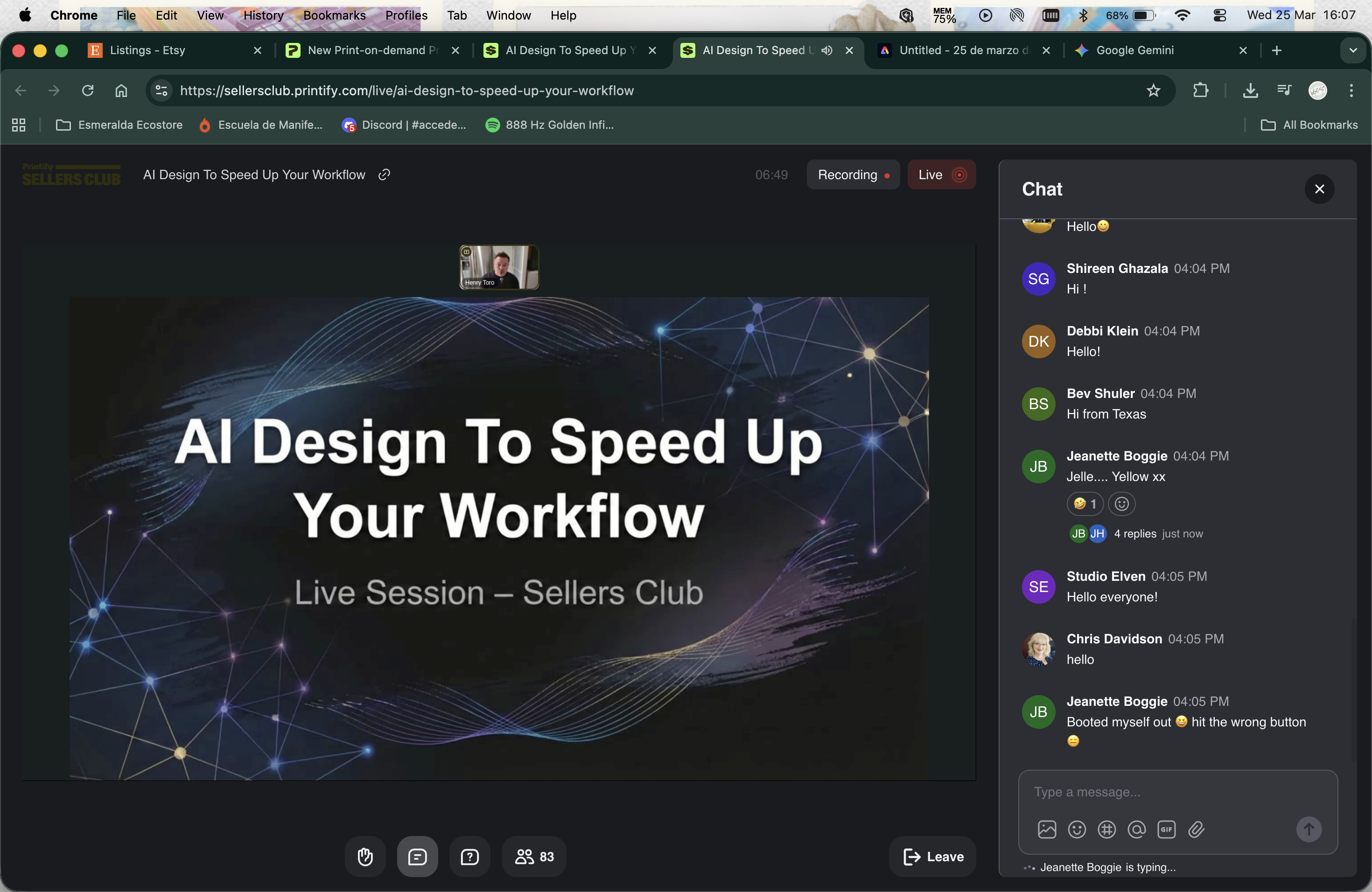Open Esmeralda Ecostore bookmark folder
1372x892 pixels.
pyautogui.click(x=119, y=125)
